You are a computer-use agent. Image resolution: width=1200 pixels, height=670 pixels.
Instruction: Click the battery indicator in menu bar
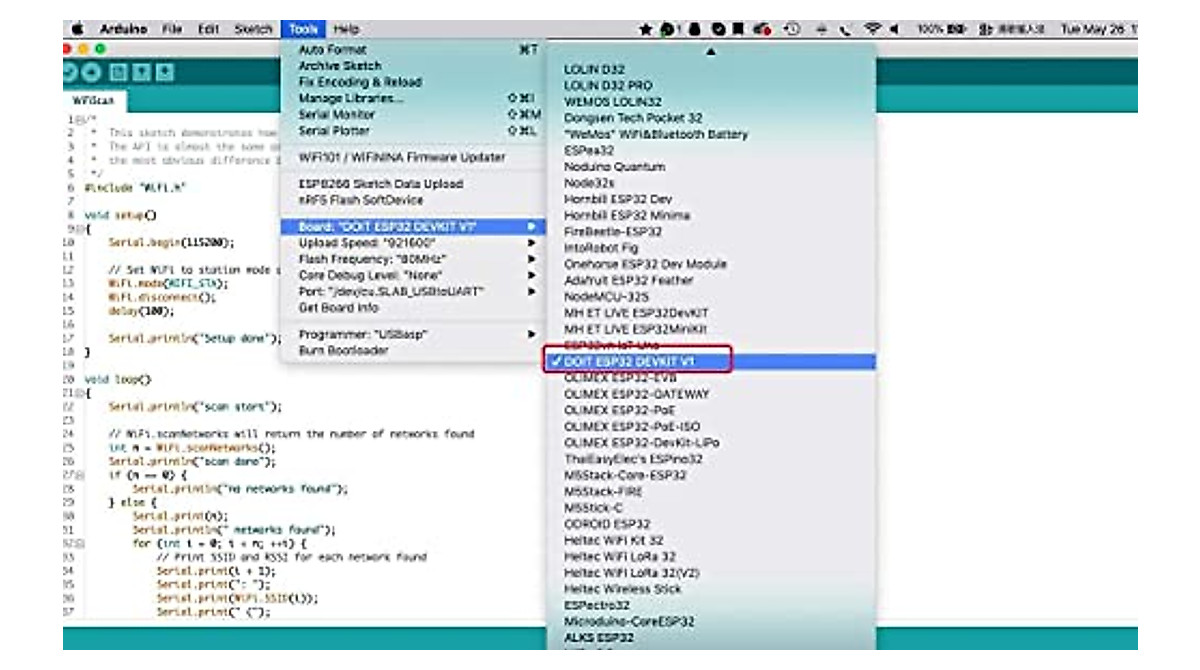[953, 27]
